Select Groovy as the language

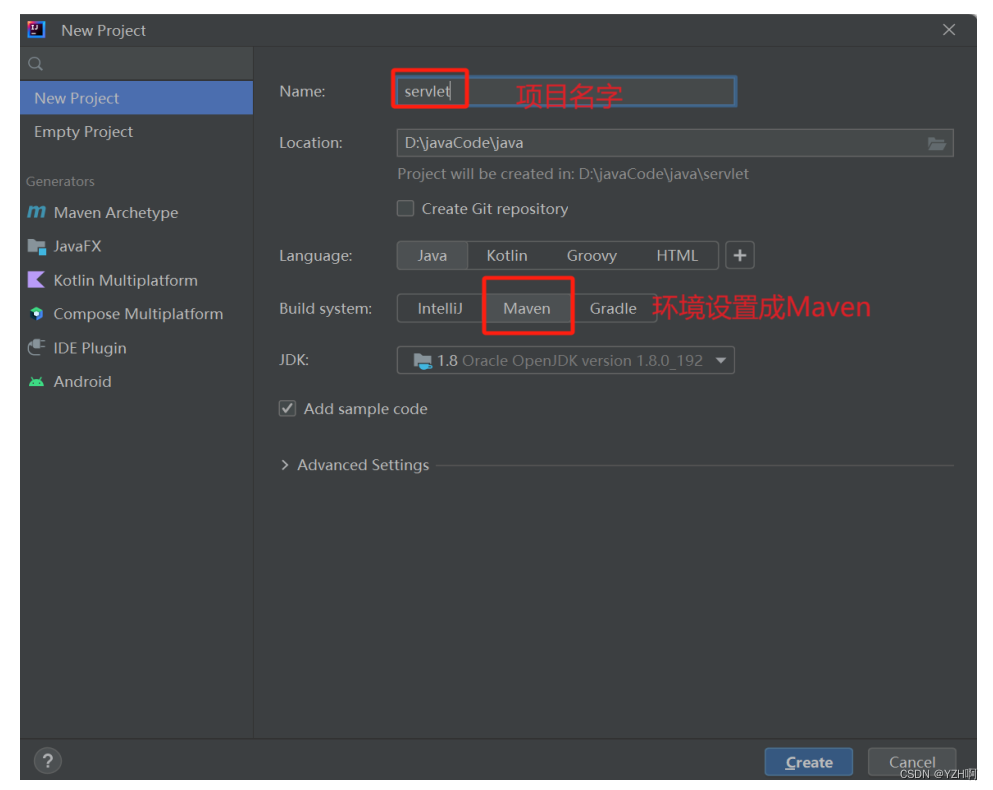point(591,255)
